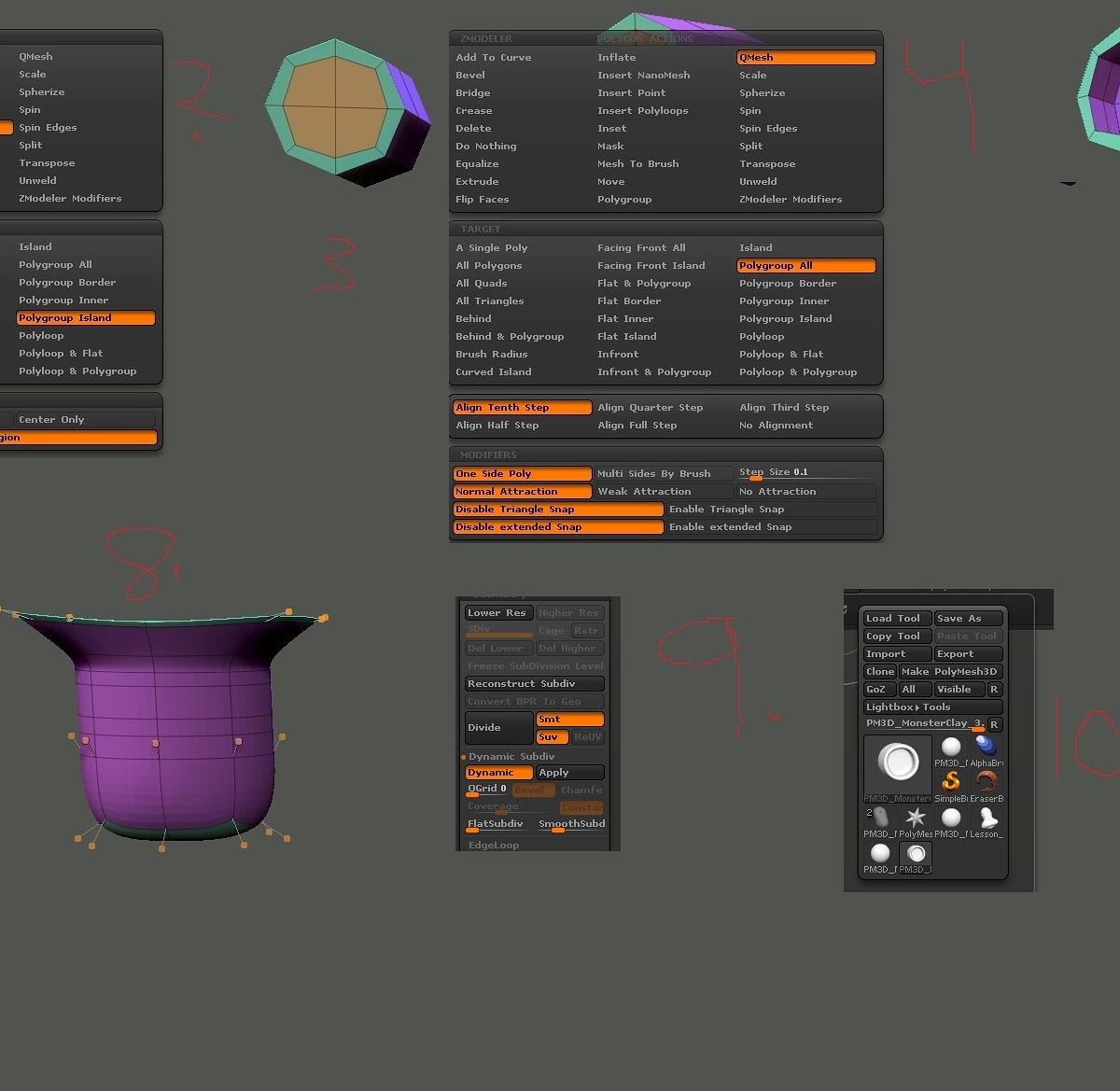
Task: Select Center Only in the left panel
Action: [86, 420]
